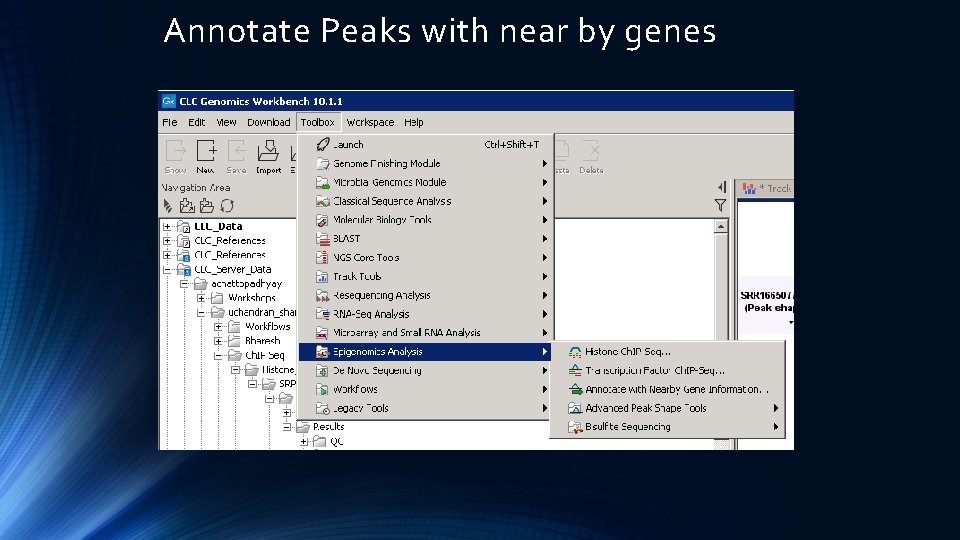Click the Launch rocket icon in Toolbox menu
The height and width of the screenshot is (540, 960).
pyautogui.click(x=323, y=144)
